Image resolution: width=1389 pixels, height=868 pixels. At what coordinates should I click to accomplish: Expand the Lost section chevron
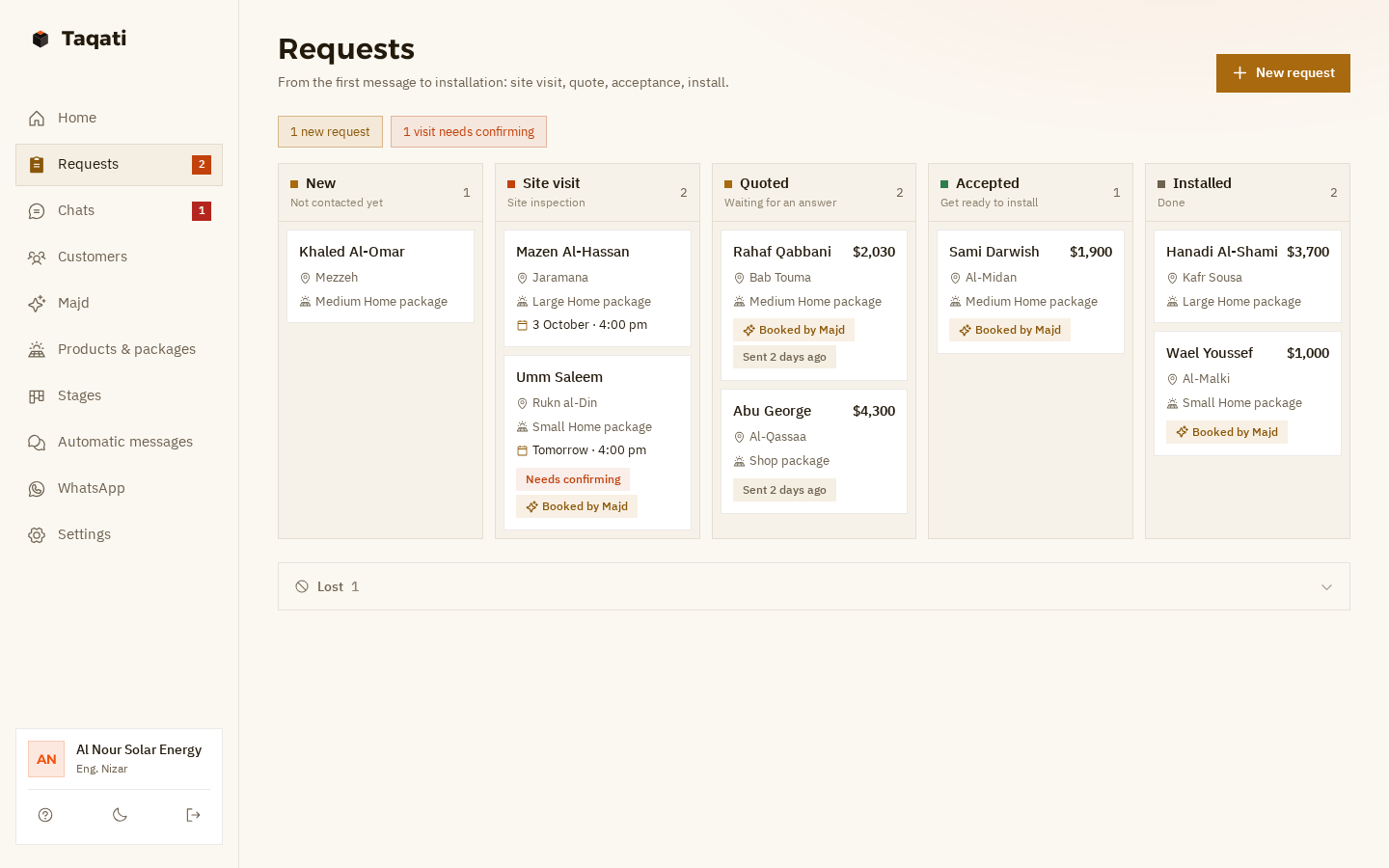coord(1326,586)
